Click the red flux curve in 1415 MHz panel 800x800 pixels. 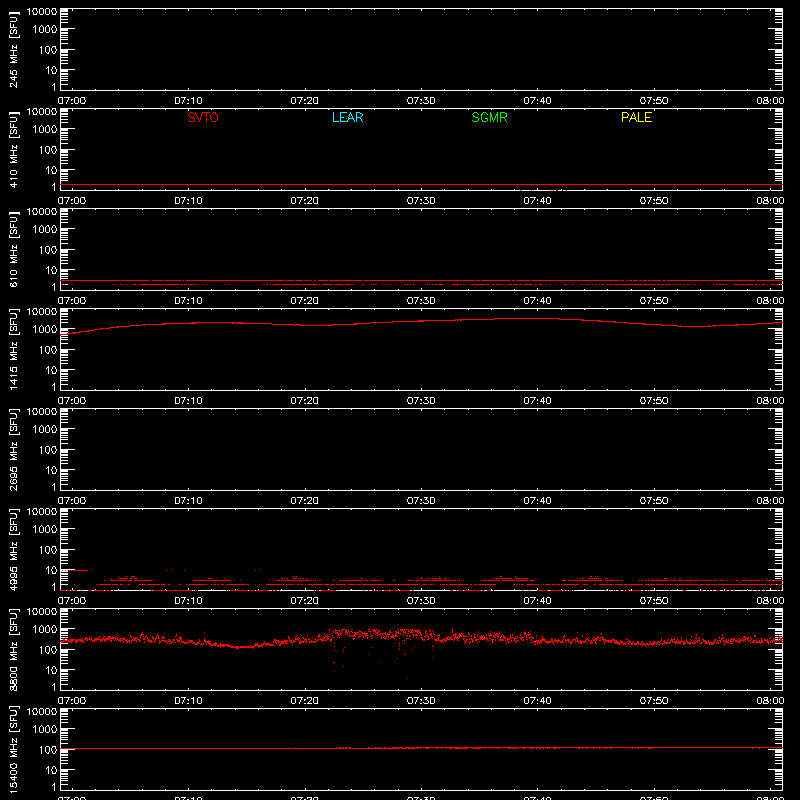[421, 321]
